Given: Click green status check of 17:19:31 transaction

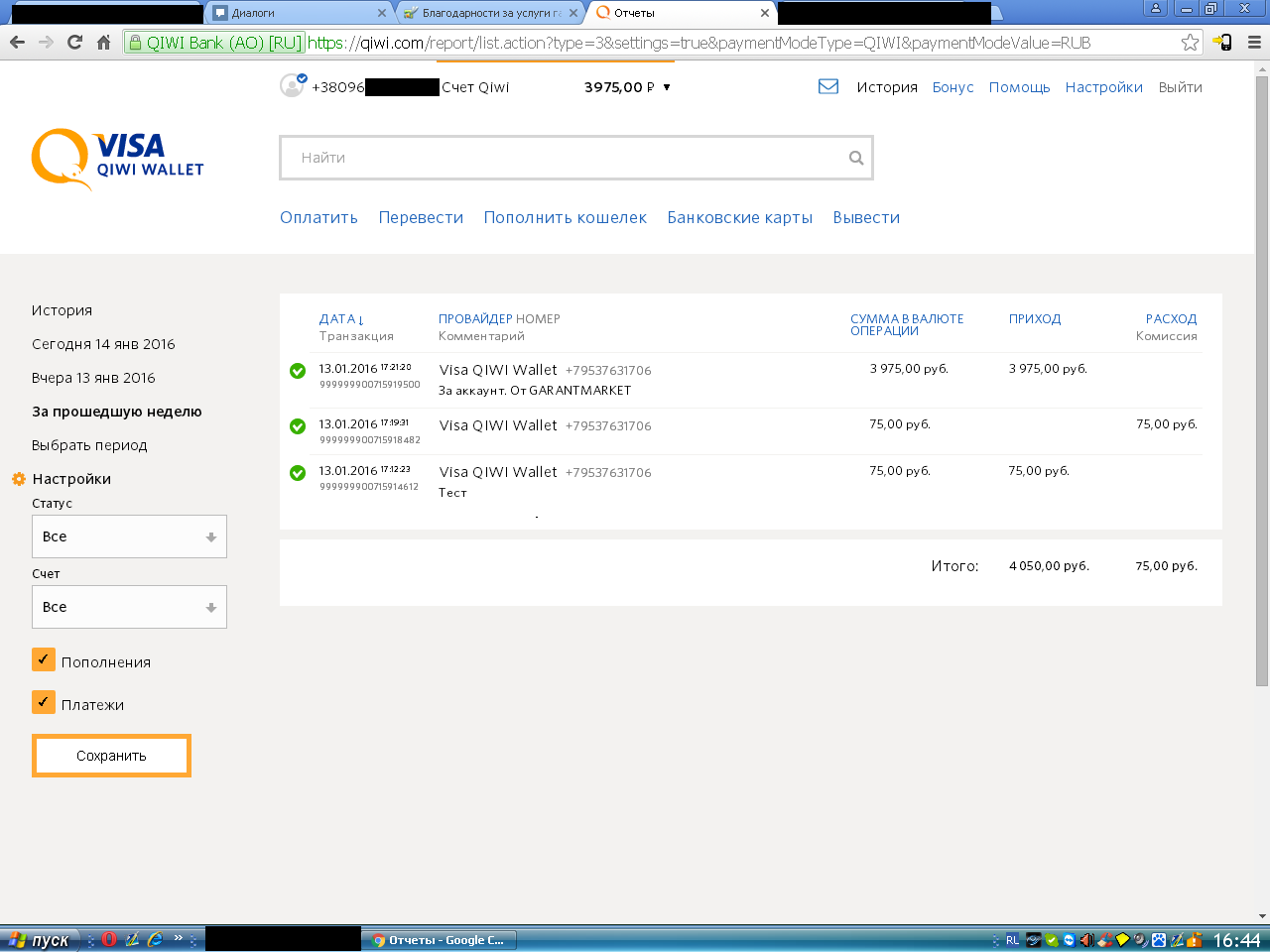Looking at the screenshot, I should 298,426.
